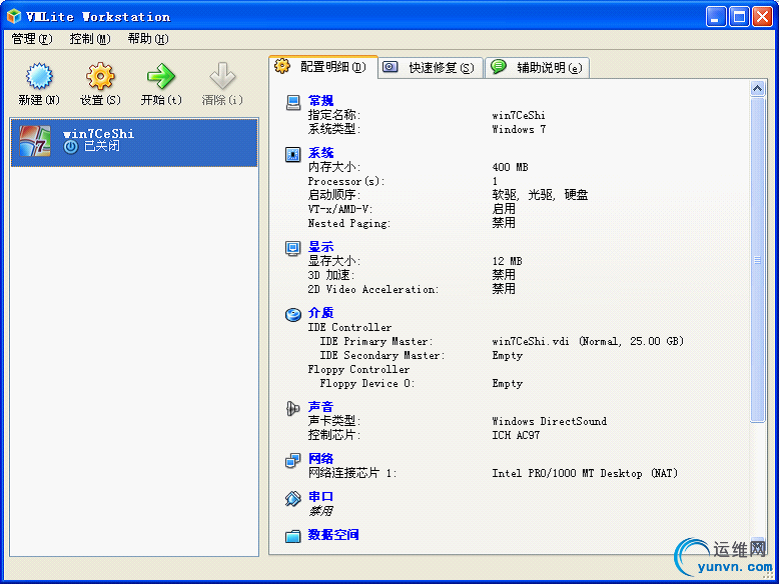Close the VMLite Workstation window
Image resolution: width=779 pixels, height=584 pixels.
762,16
